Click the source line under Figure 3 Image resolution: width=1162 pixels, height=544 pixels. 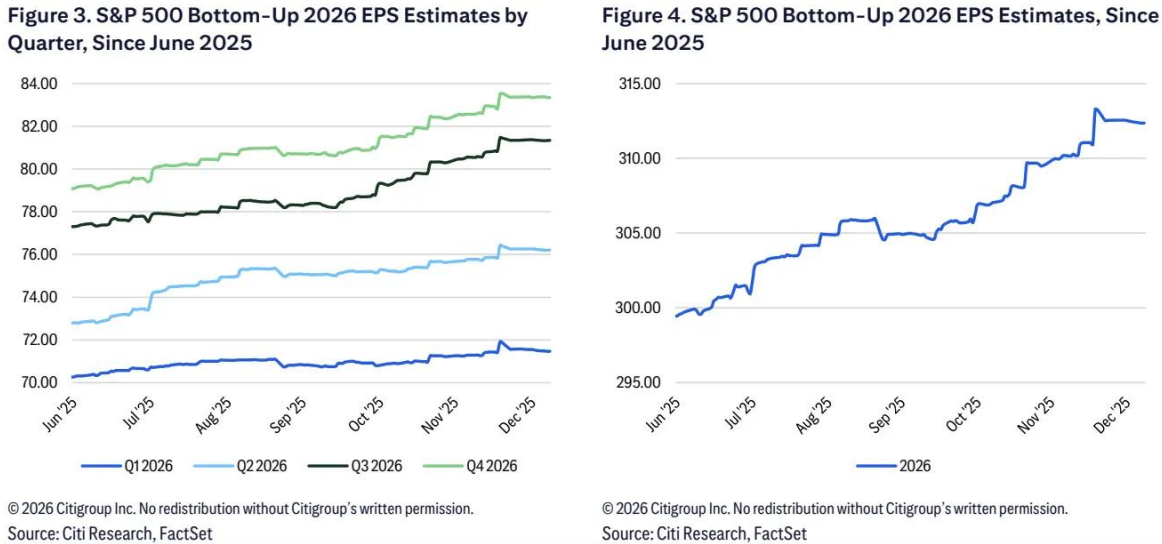(110, 533)
